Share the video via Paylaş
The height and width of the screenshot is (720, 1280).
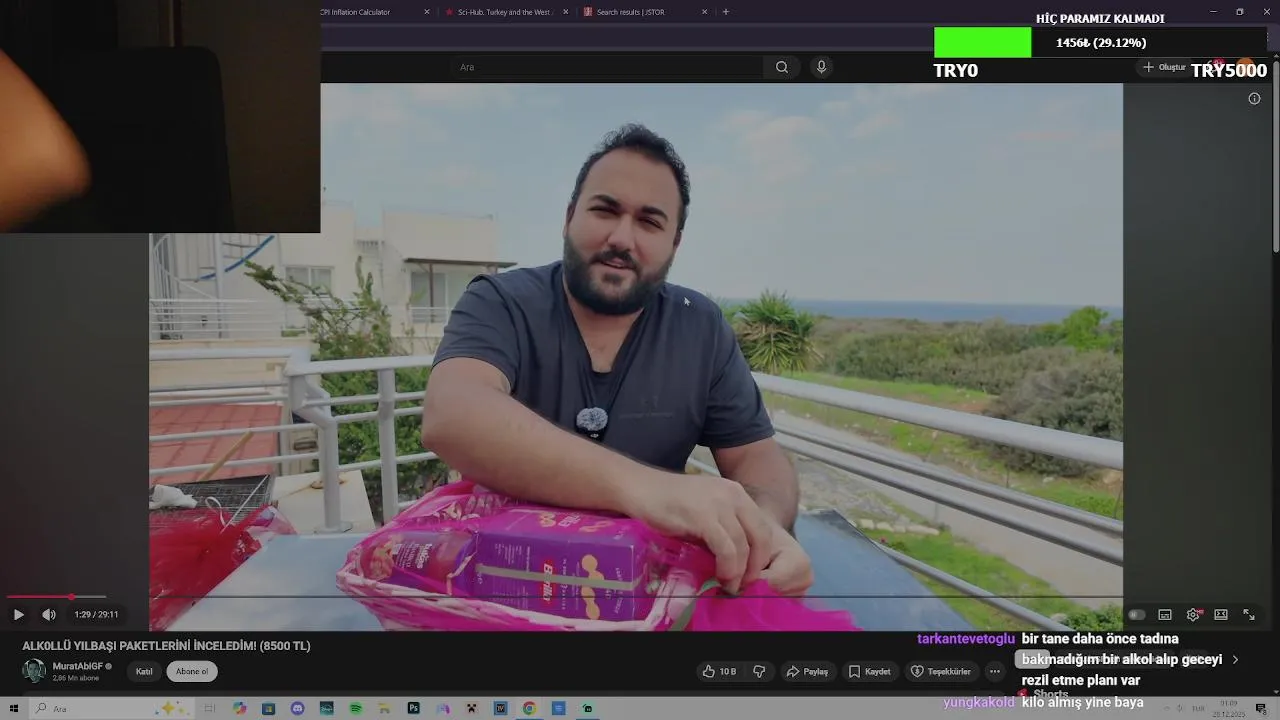[x=807, y=671]
